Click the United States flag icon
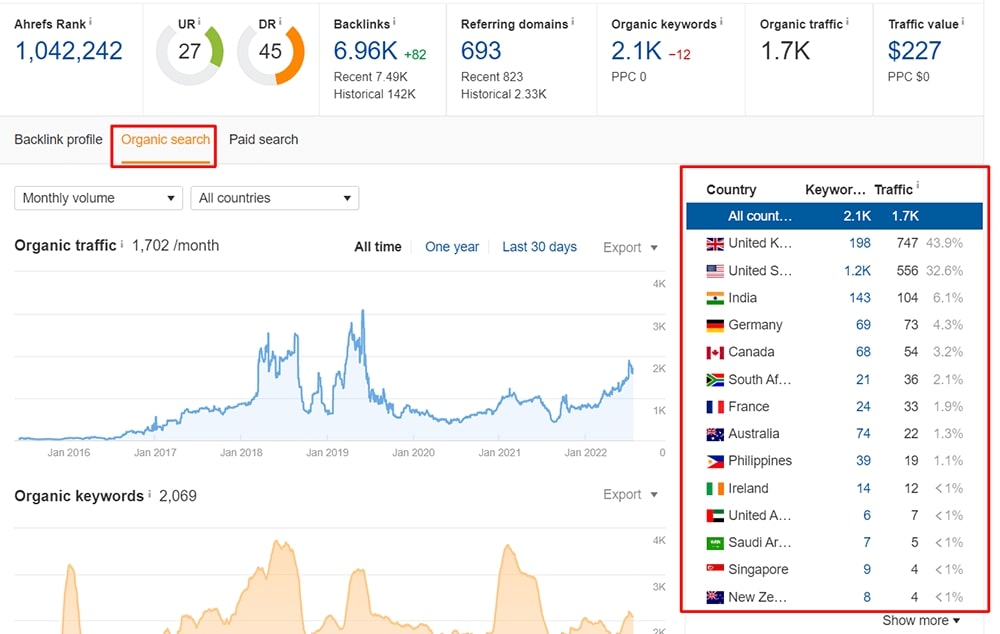 tap(715, 271)
